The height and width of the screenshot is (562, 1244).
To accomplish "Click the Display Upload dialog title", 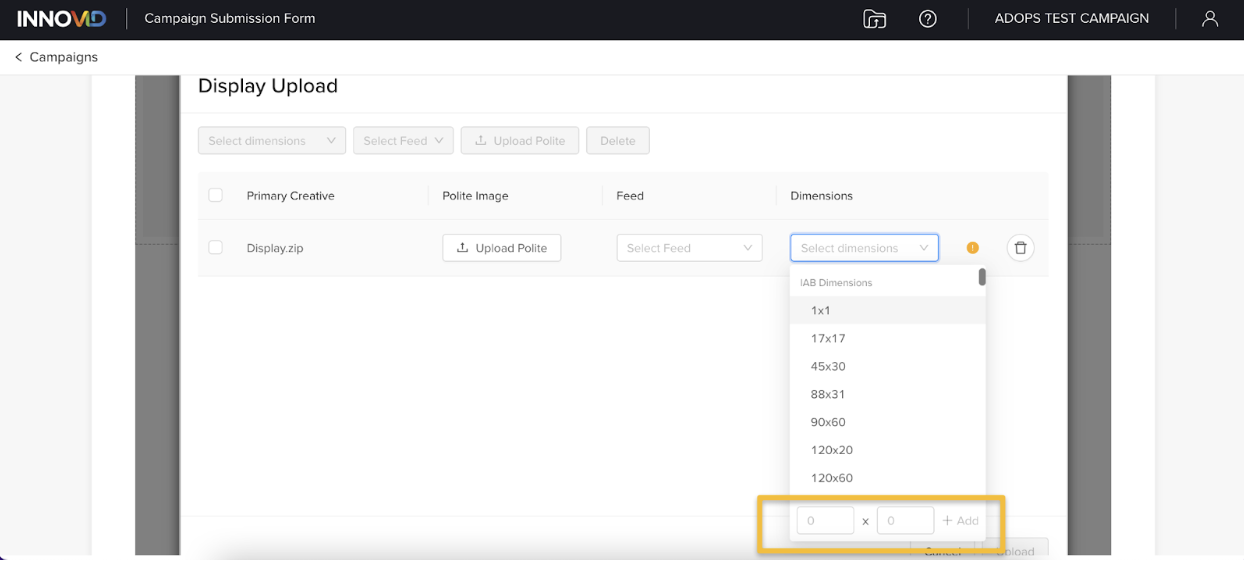I will (x=268, y=86).
